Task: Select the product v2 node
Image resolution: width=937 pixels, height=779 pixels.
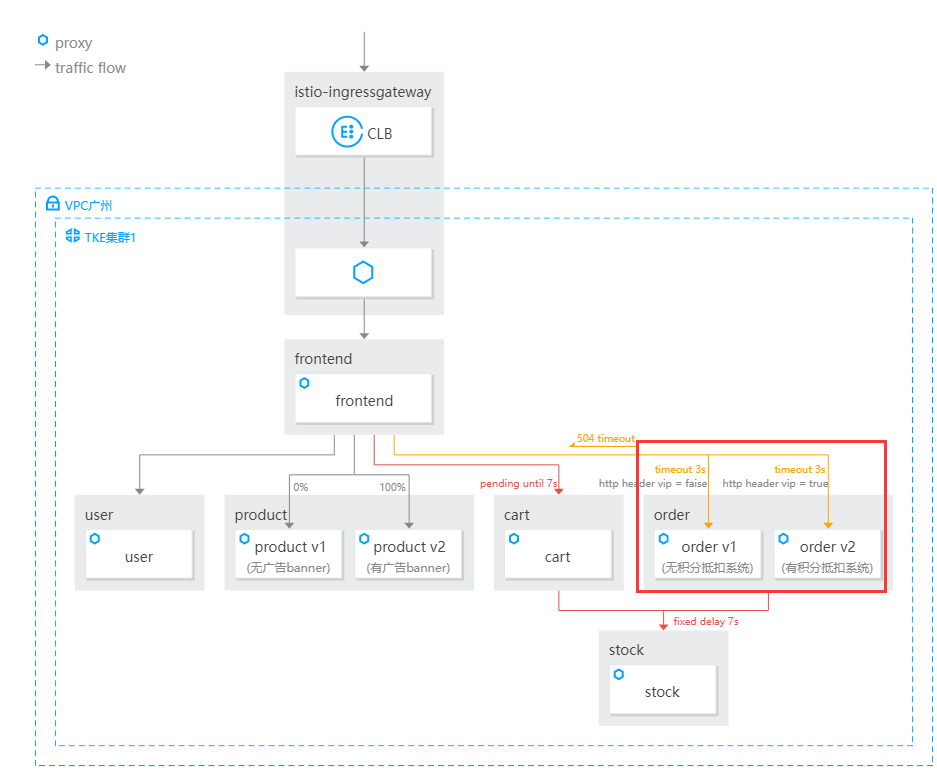Action: click(408, 554)
